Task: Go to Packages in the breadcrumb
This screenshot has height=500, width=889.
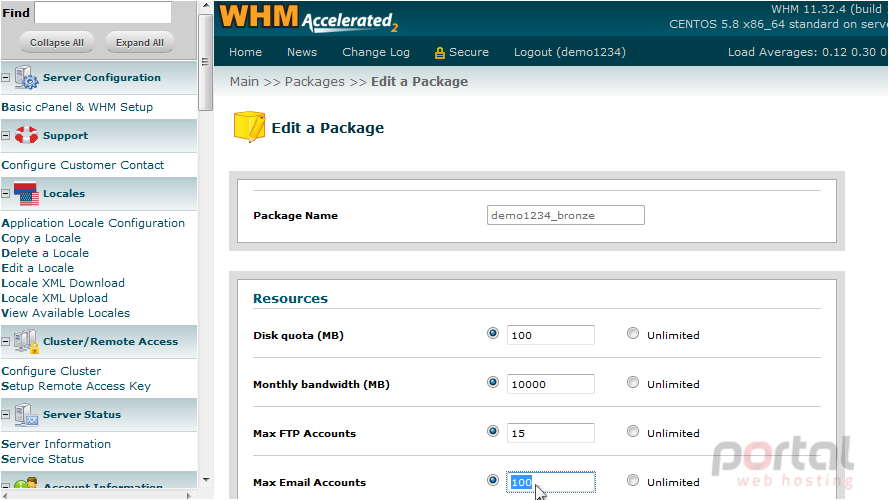Action: click(x=315, y=82)
